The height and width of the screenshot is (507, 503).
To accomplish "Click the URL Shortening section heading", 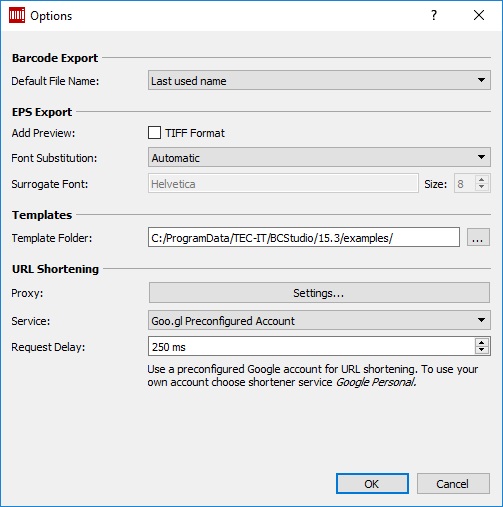I will pos(55,269).
